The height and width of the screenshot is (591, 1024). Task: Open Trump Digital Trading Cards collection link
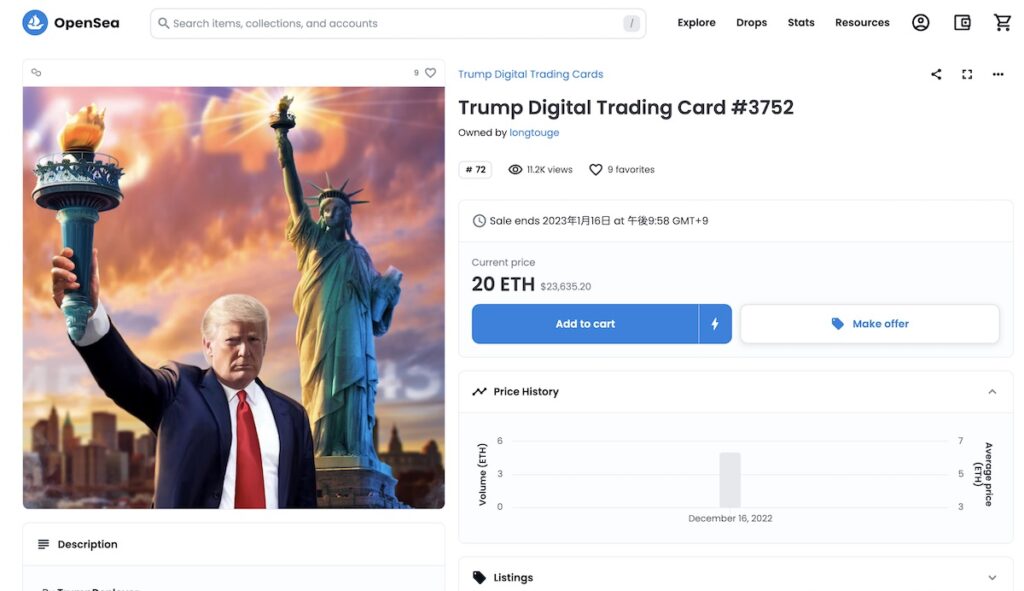(x=530, y=74)
